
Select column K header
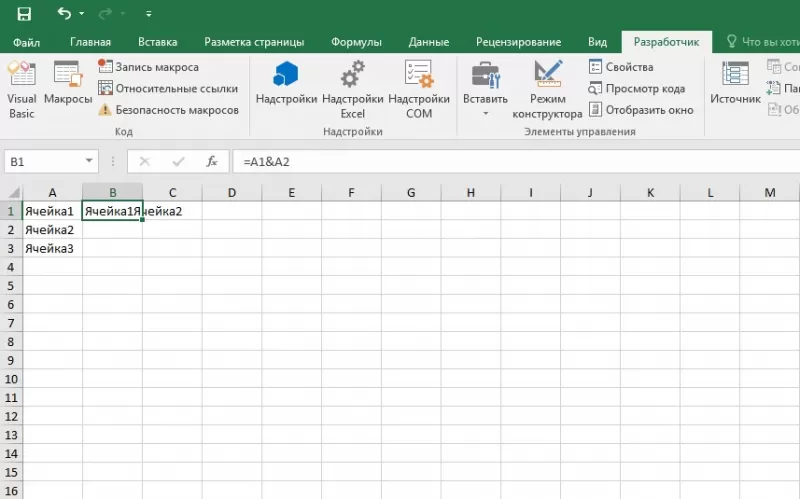pos(650,192)
